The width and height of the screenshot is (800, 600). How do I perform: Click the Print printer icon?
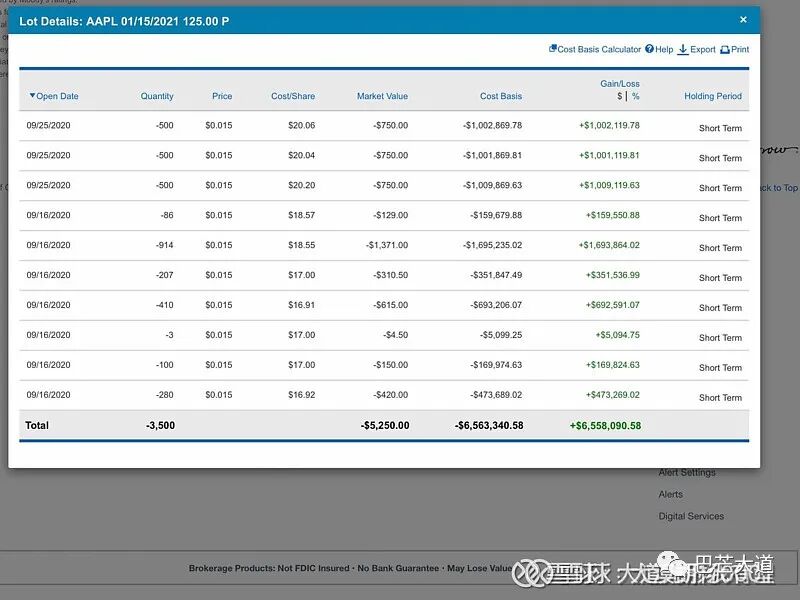pos(724,49)
